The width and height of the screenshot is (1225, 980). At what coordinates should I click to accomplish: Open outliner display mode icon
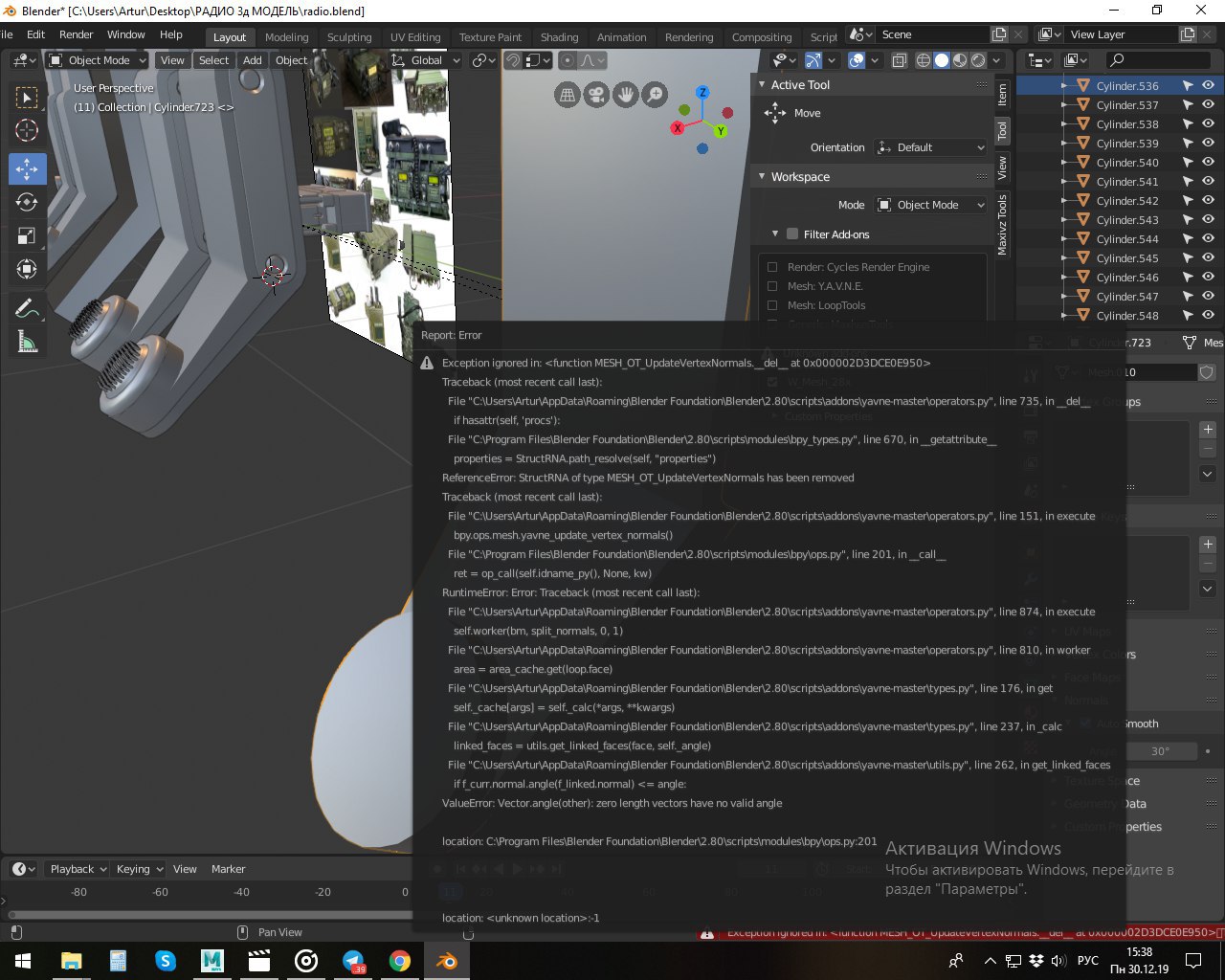click(x=1039, y=60)
